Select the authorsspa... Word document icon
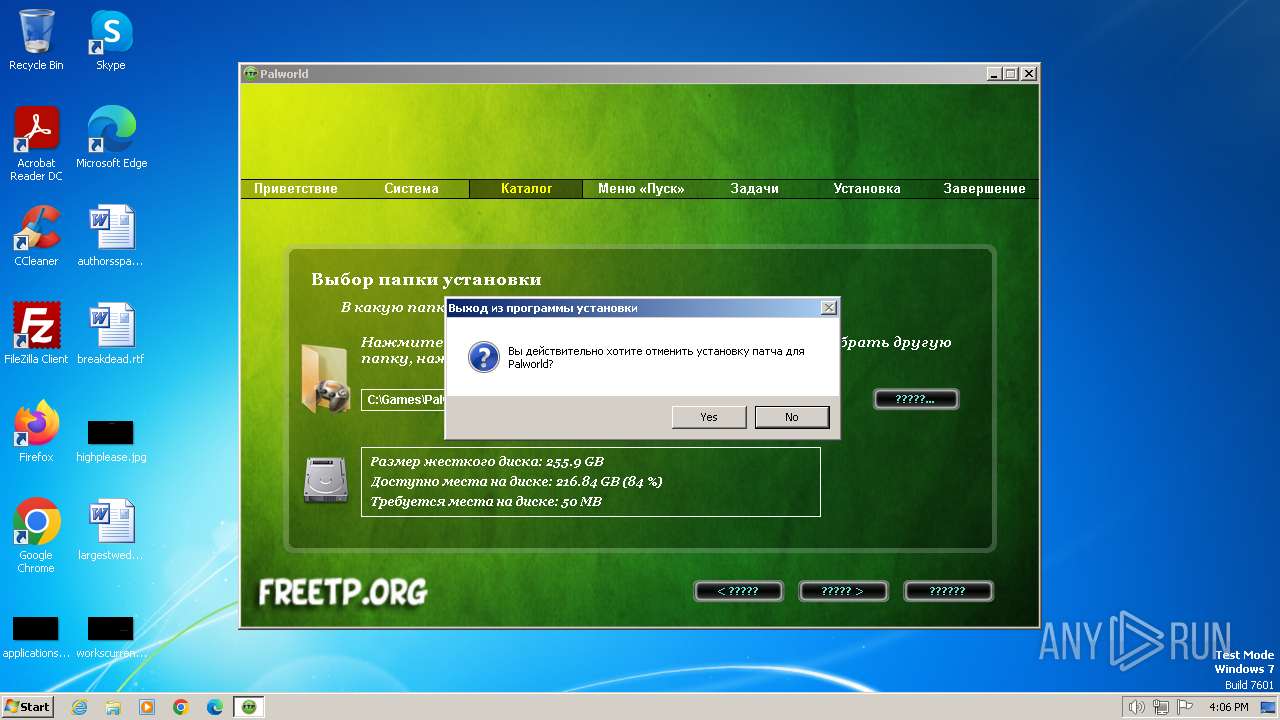This screenshot has height=720, width=1280. pos(110,236)
